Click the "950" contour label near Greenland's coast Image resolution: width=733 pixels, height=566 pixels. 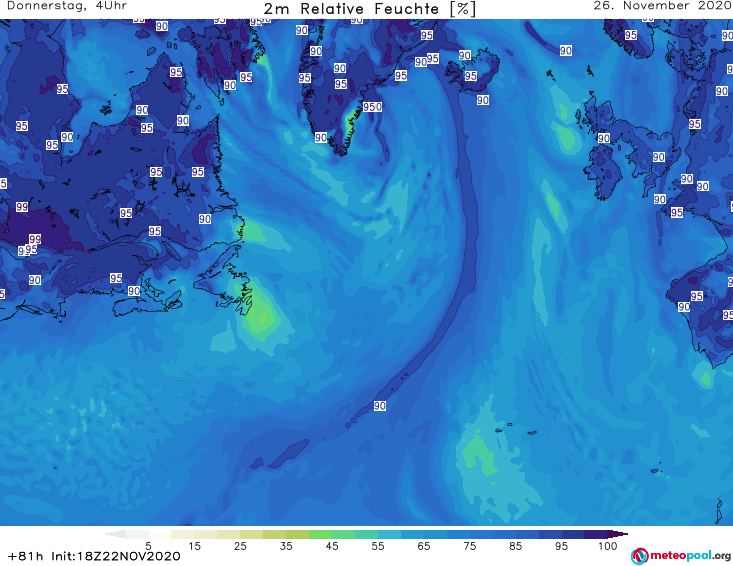tap(373, 107)
